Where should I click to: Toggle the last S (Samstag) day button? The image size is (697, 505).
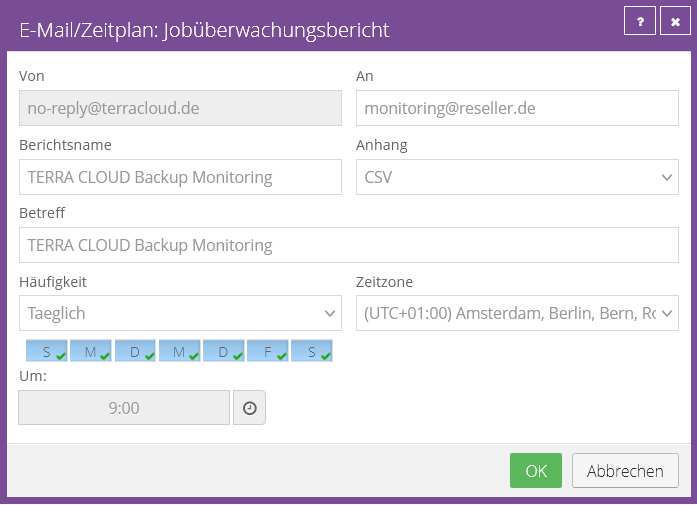click(312, 351)
